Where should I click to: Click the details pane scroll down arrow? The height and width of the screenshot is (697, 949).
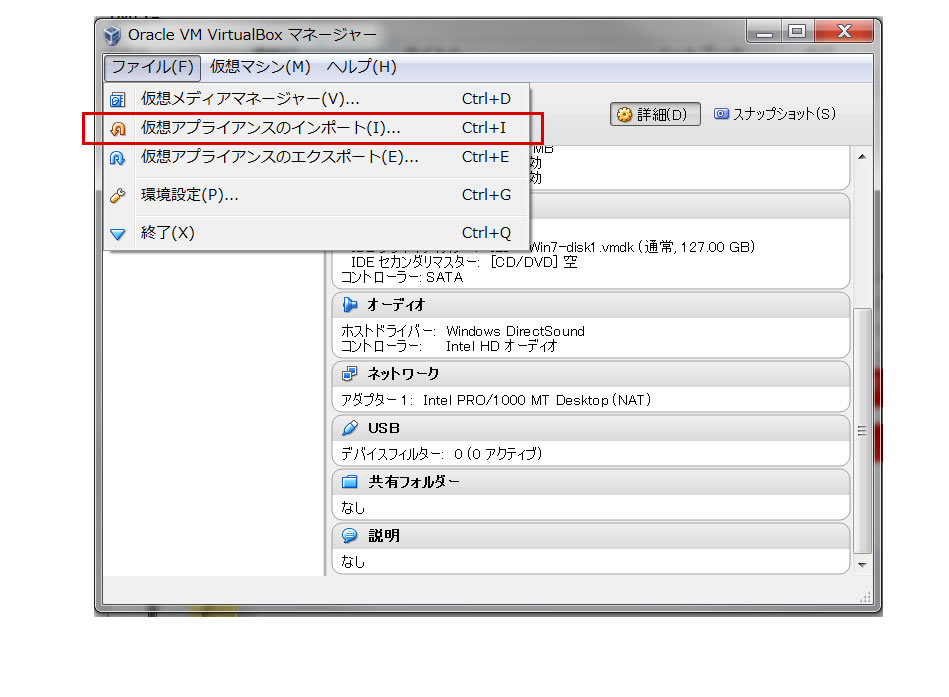coord(862,564)
